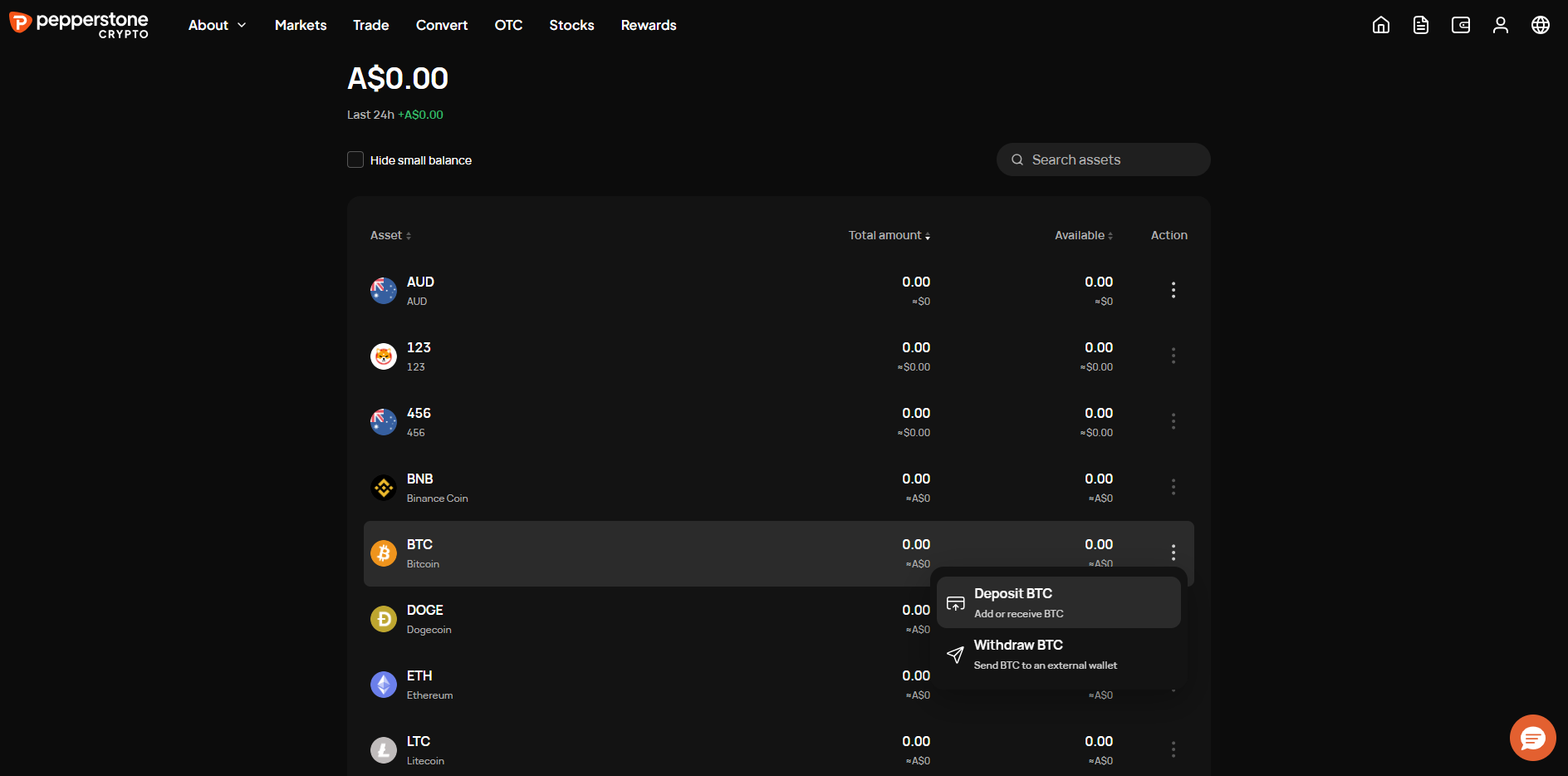Expand the About dropdown menu
The width and height of the screenshot is (1568, 776).
tap(218, 25)
